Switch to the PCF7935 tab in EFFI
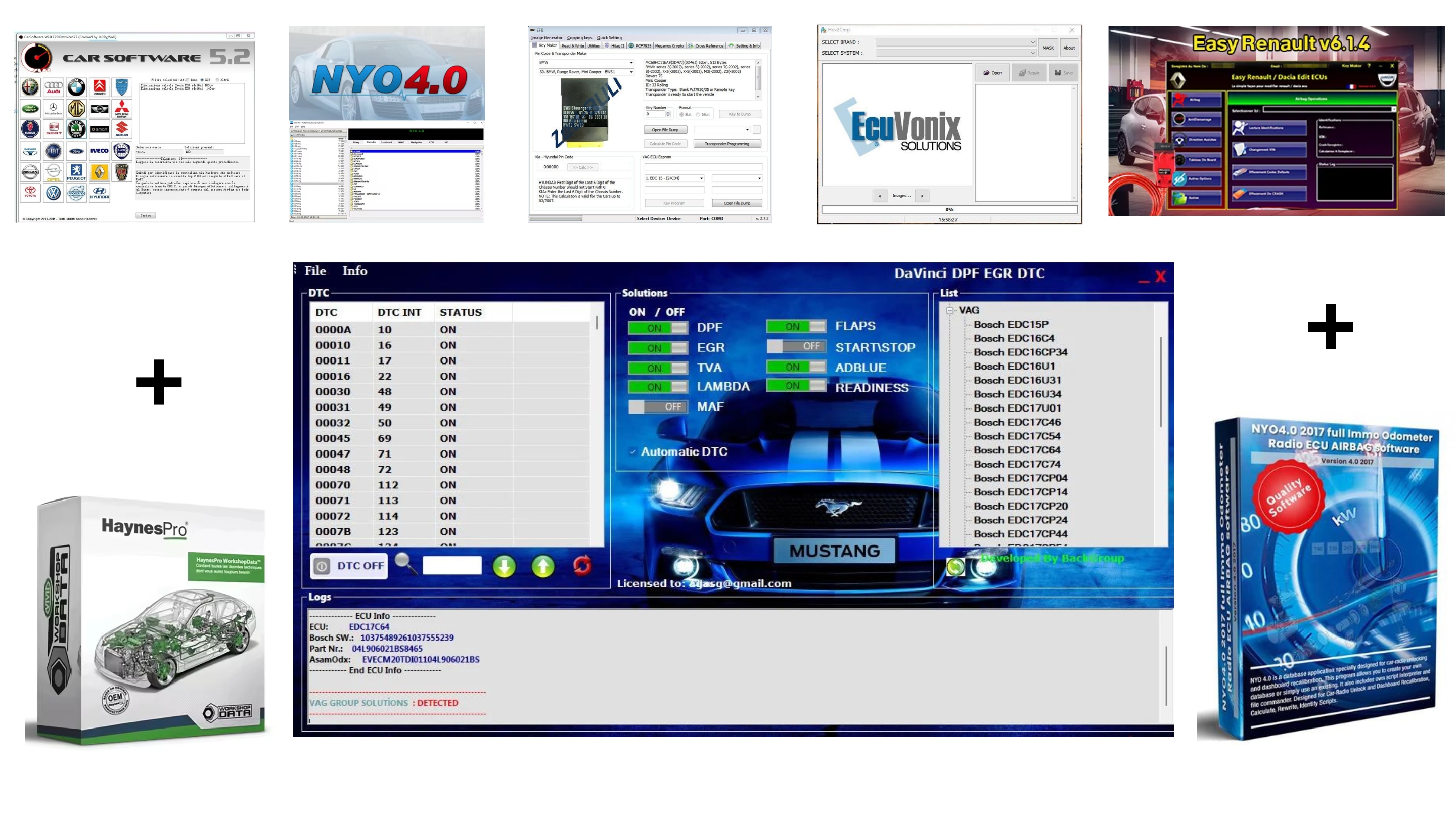This screenshot has height=819, width=1456. (x=640, y=46)
